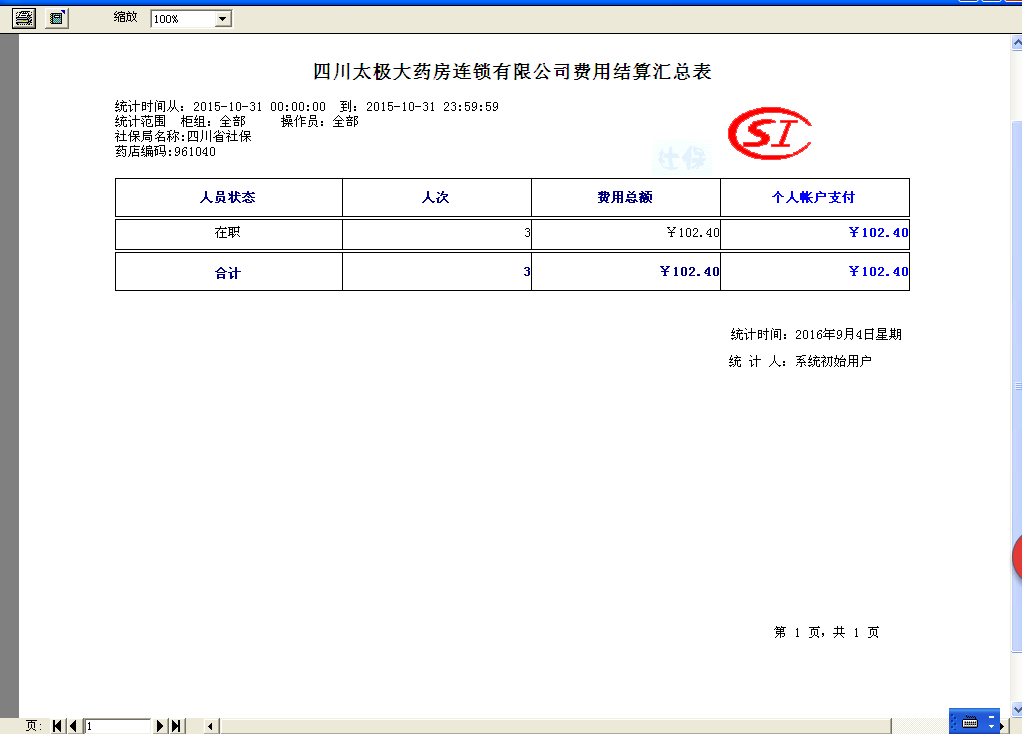This screenshot has height=734, width=1022.
Task: Click the vertical scrollbar up arrow
Action: click(1016, 43)
